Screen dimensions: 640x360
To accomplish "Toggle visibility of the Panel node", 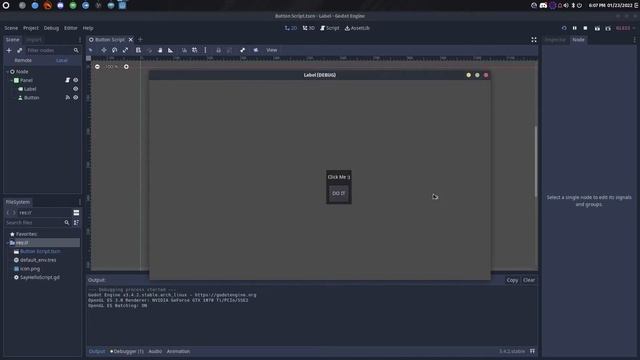I will coord(76,80).
